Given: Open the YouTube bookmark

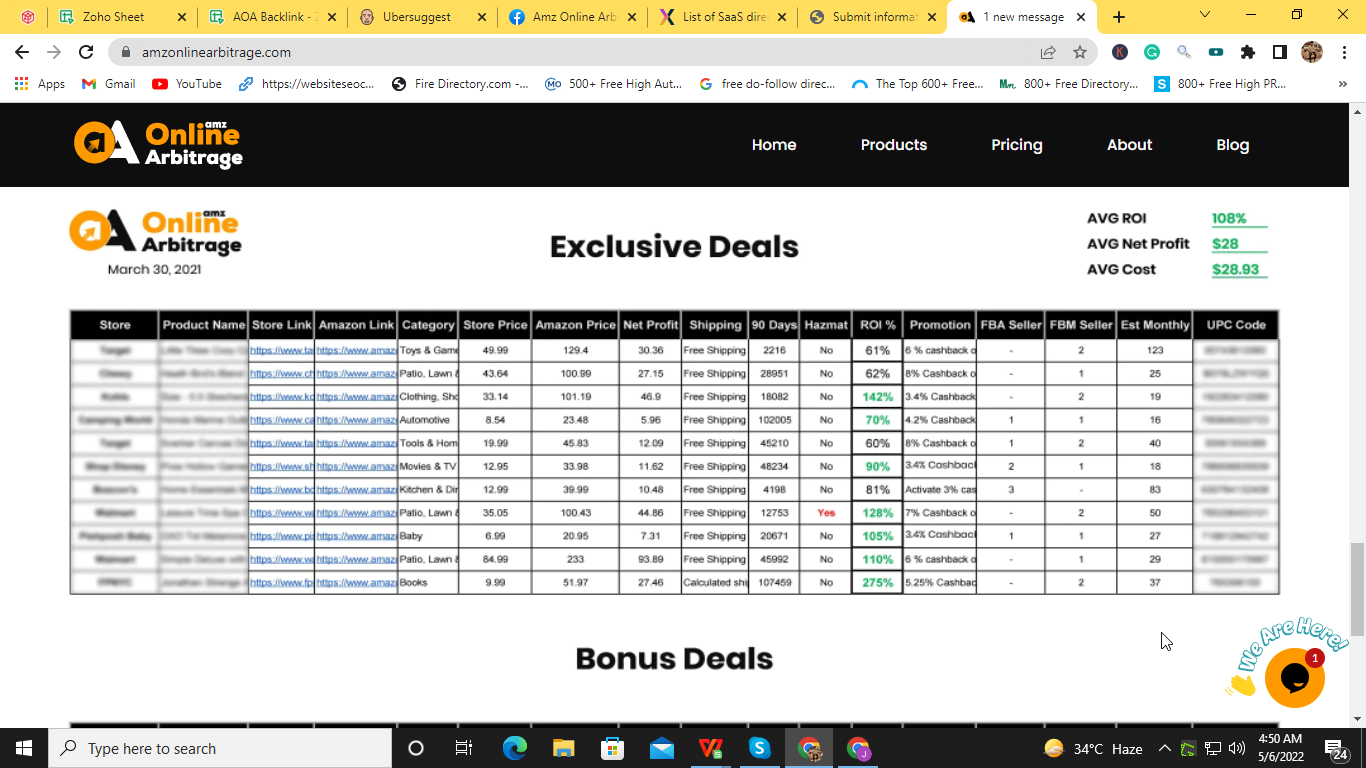Looking at the screenshot, I should [187, 84].
